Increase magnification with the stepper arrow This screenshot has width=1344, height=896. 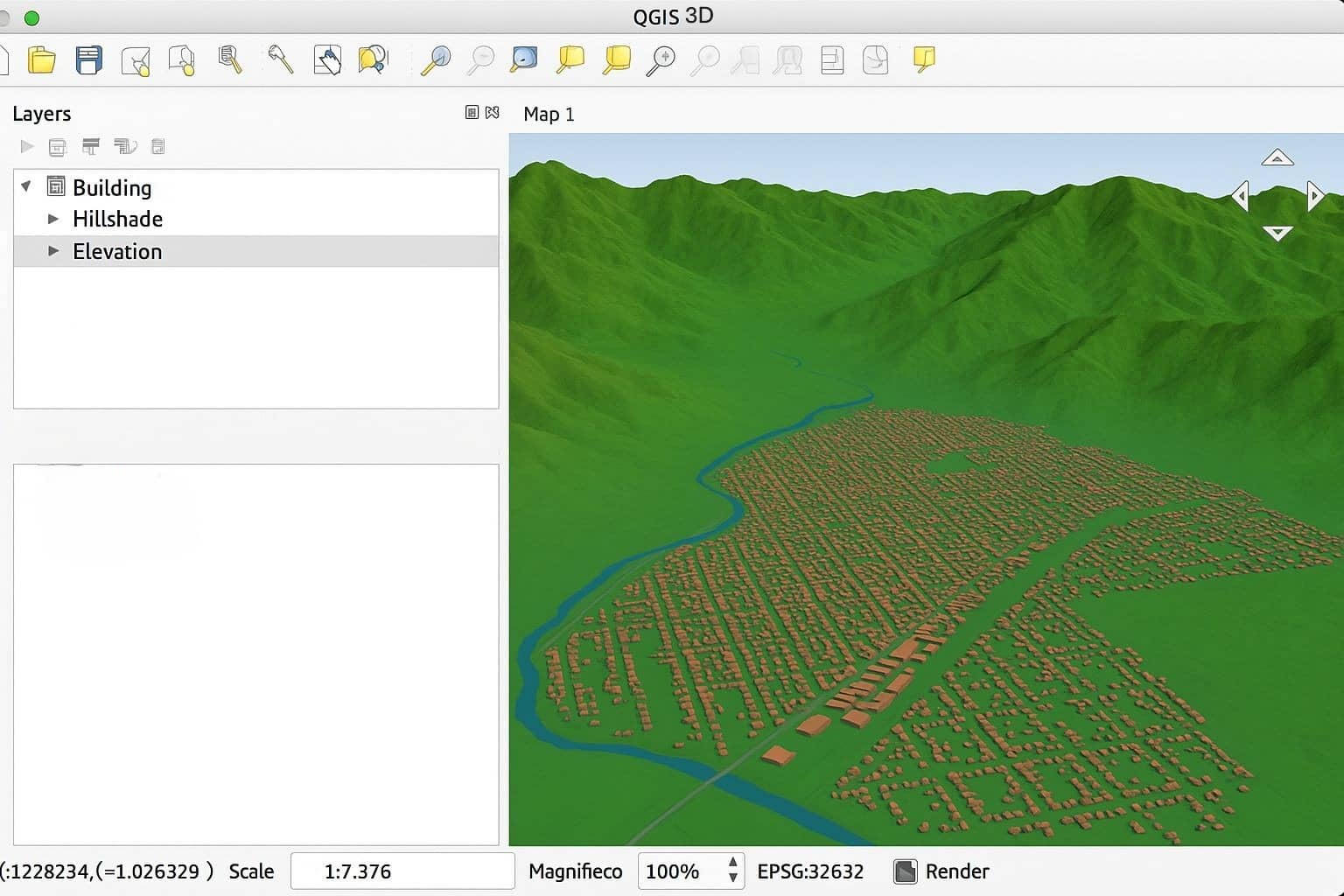[732, 864]
